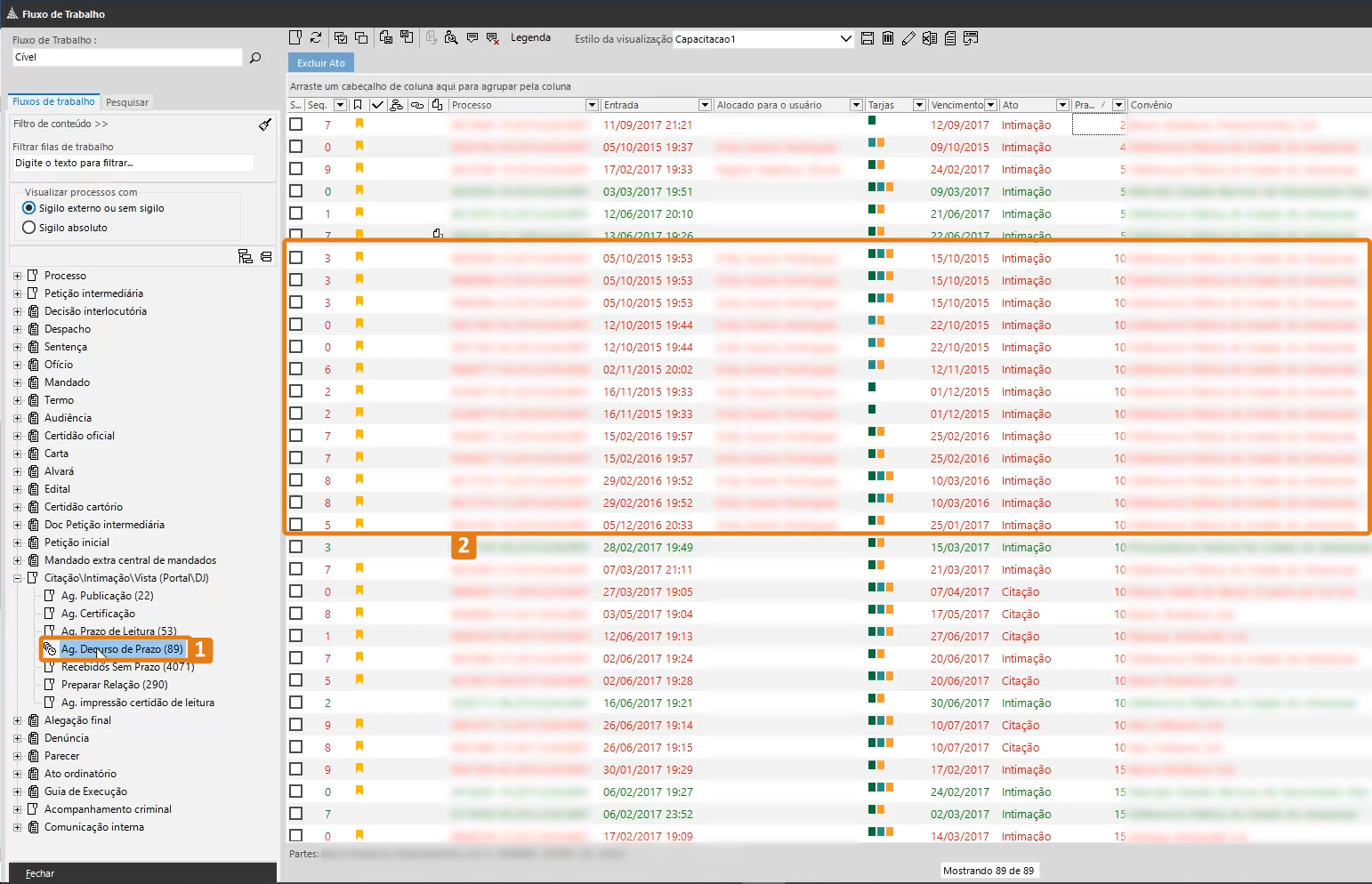Screen dimensions: 1372x884
Task: Click the copy-and-save documents toolbar icon
Action: click(386, 37)
